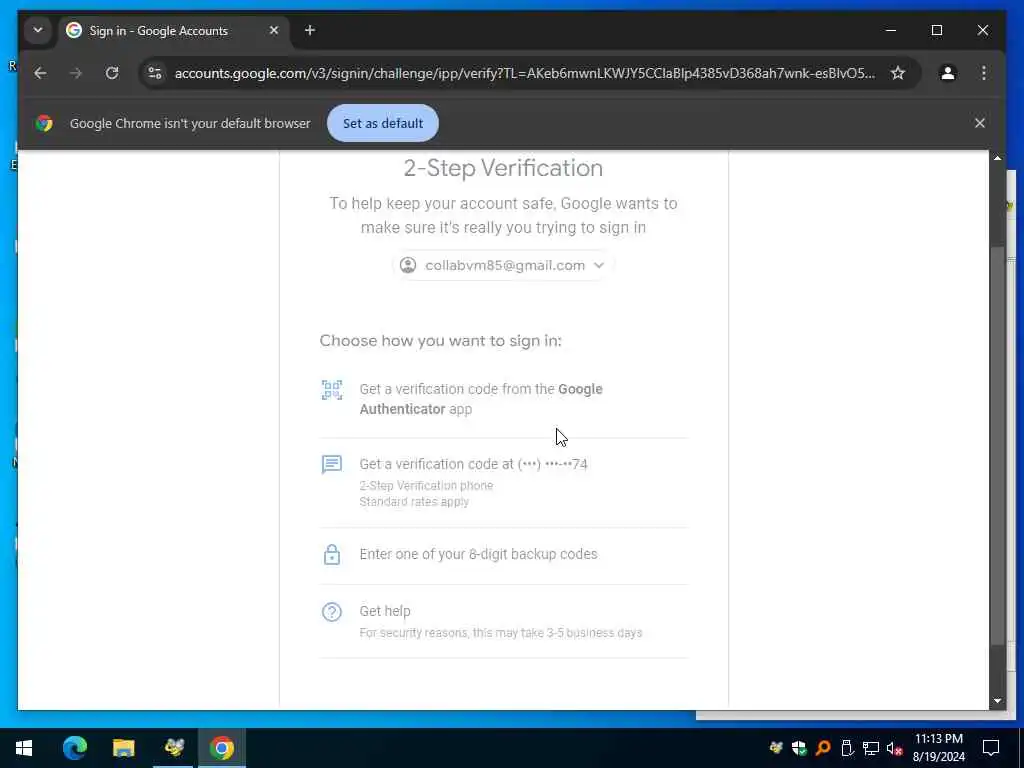Viewport: 1024px width, 768px height.
Task: Open the site information icon in address bar
Action: pos(155,73)
